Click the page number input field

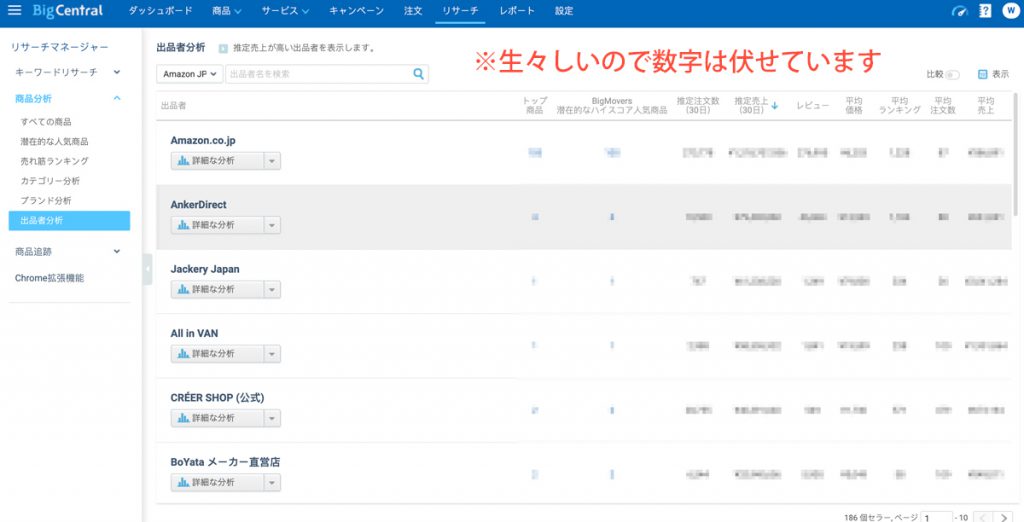coord(936,517)
